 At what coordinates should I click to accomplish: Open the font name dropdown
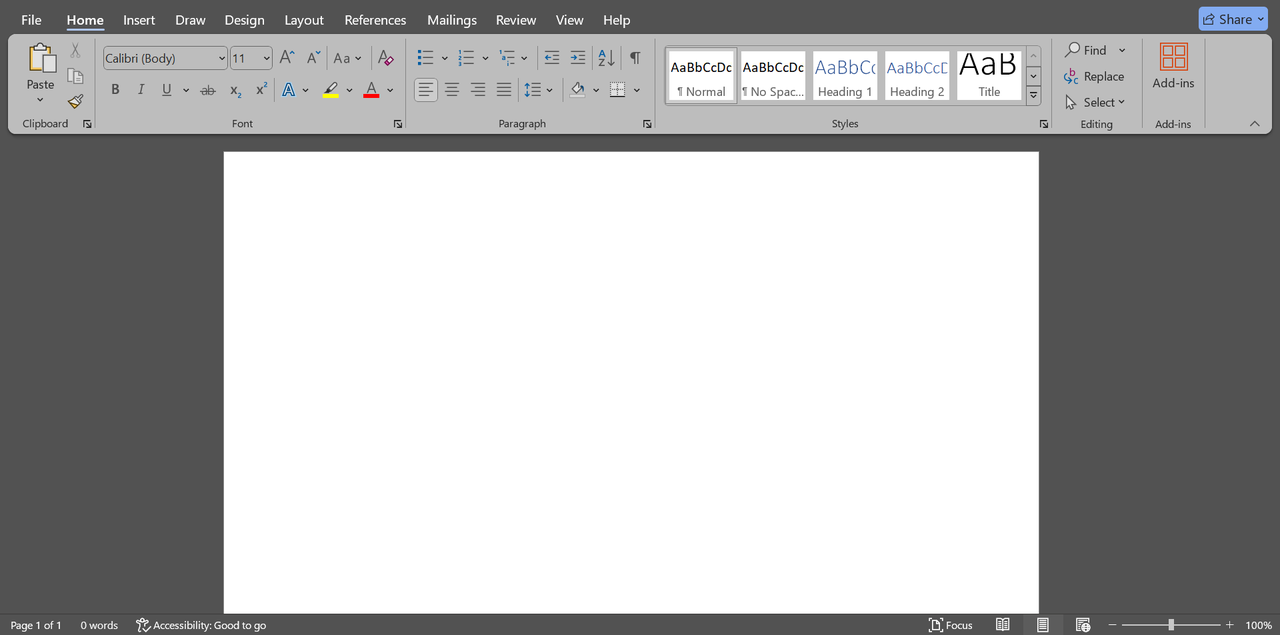[222, 59]
